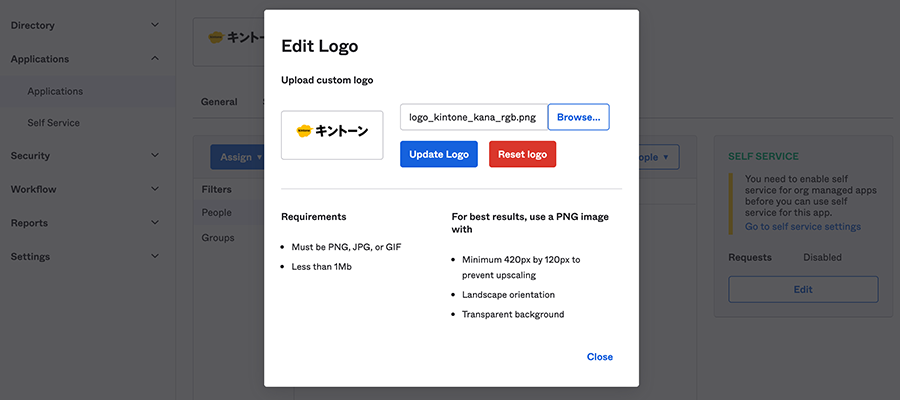Image resolution: width=900 pixels, height=400 pixels.
Task: Click the Edit button under Requests
Action: (802, 289)
